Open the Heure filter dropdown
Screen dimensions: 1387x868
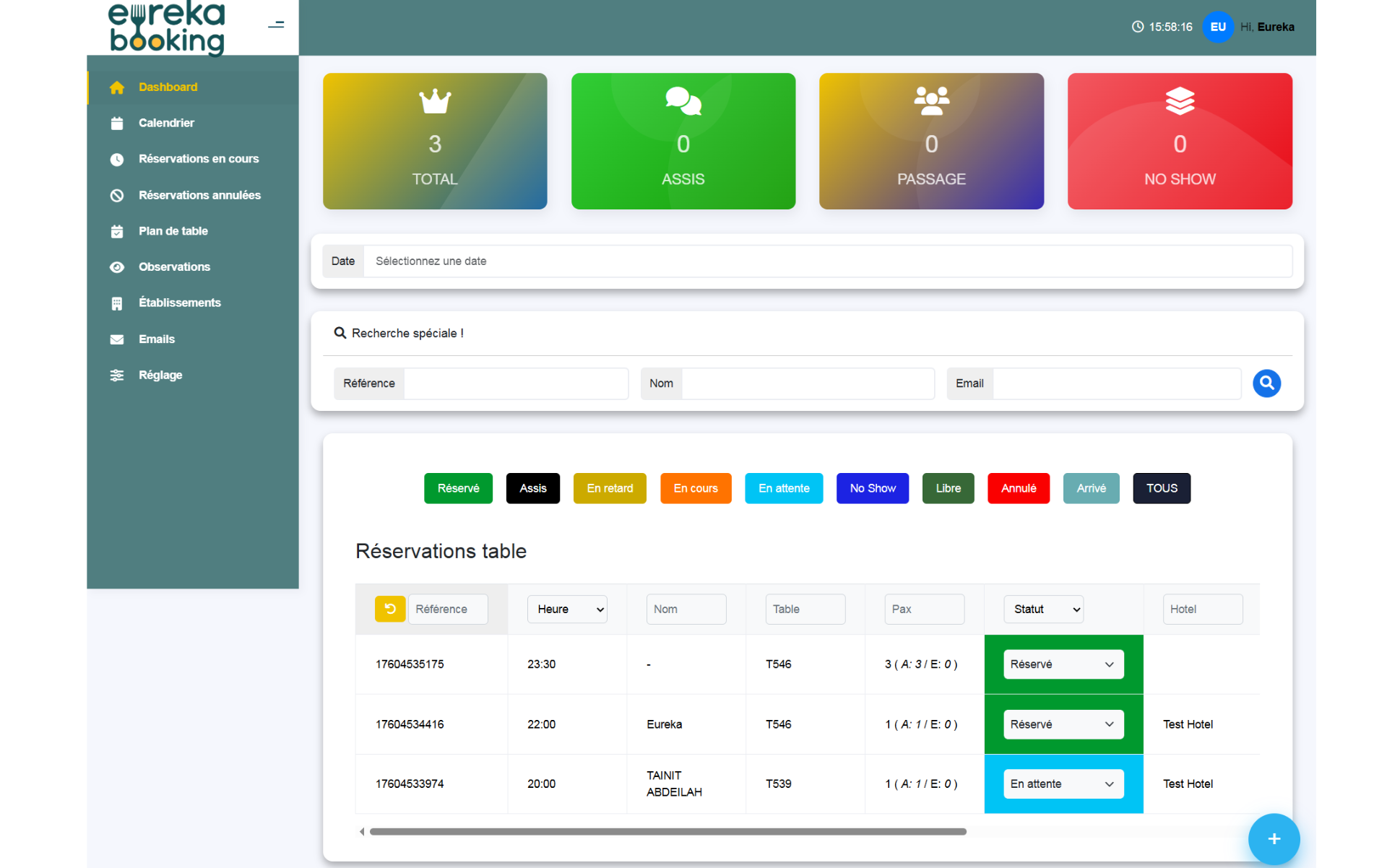tap(567, 609)
